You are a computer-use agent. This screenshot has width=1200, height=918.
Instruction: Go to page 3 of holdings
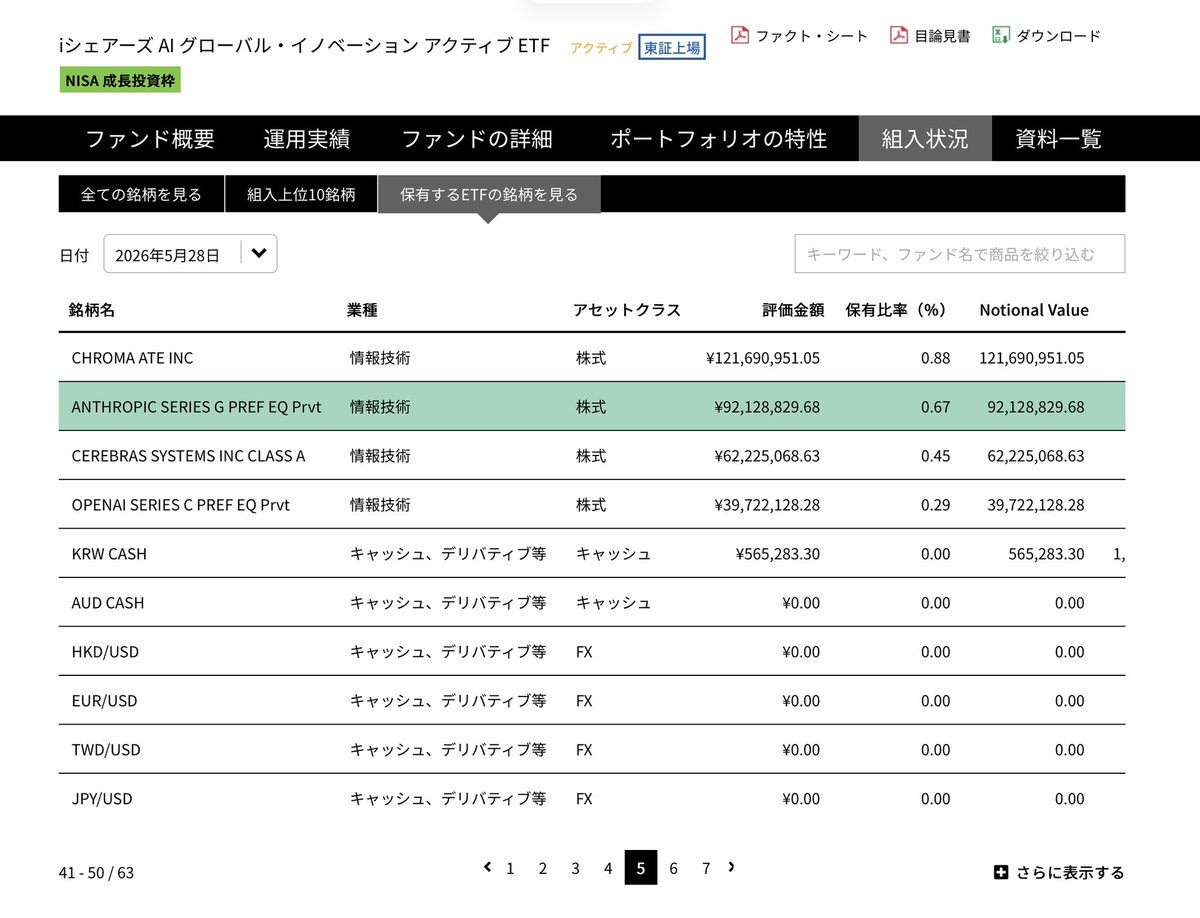coord(575,868)
